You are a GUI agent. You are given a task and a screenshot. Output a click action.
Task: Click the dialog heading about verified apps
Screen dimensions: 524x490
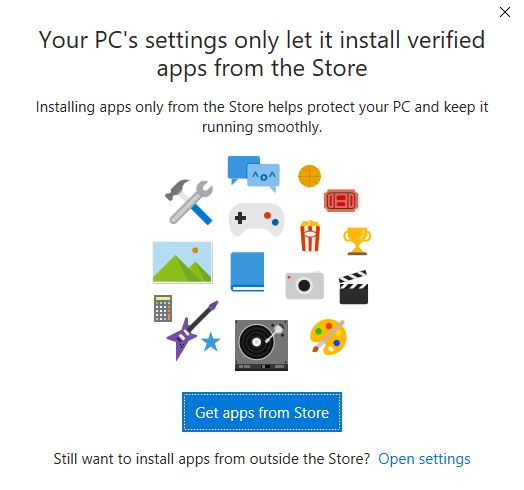click(x=262, y=54)
